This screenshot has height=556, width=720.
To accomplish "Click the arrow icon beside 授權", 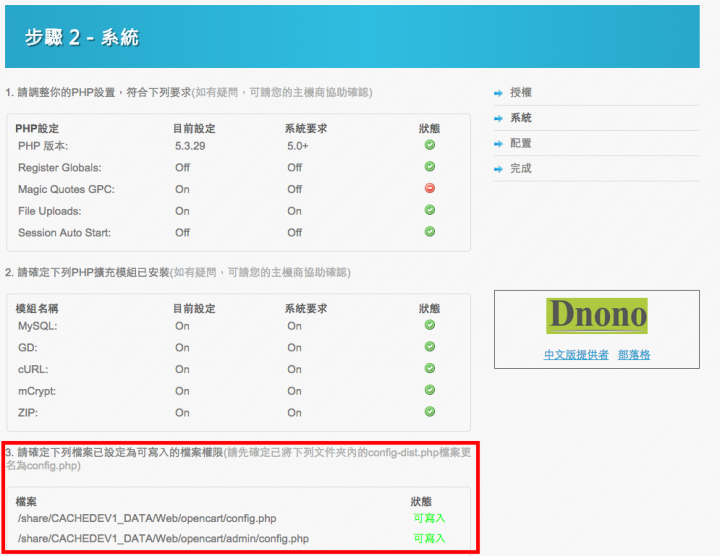I will [x=498, y=93].
